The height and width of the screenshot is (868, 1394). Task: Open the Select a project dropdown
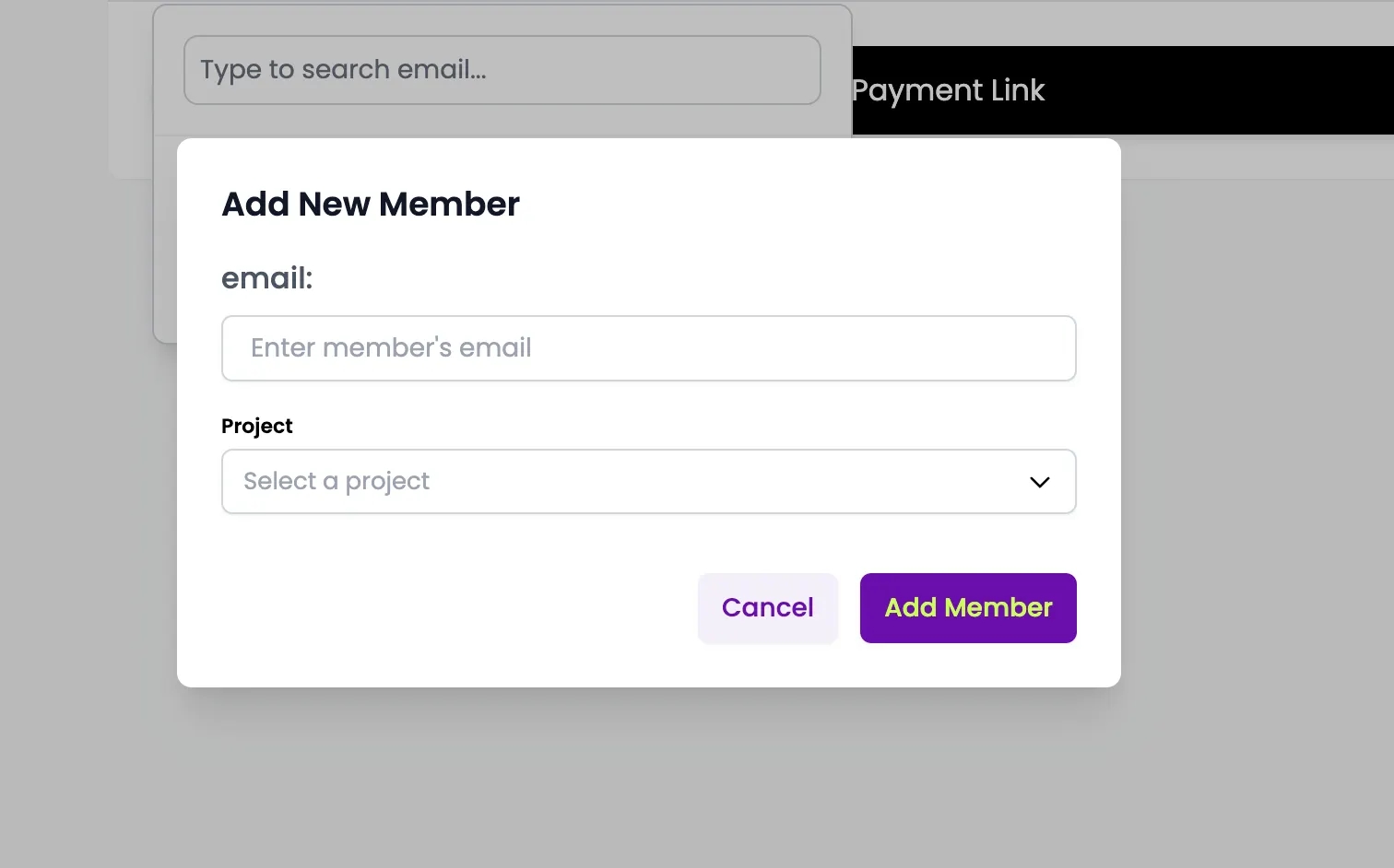648,482
